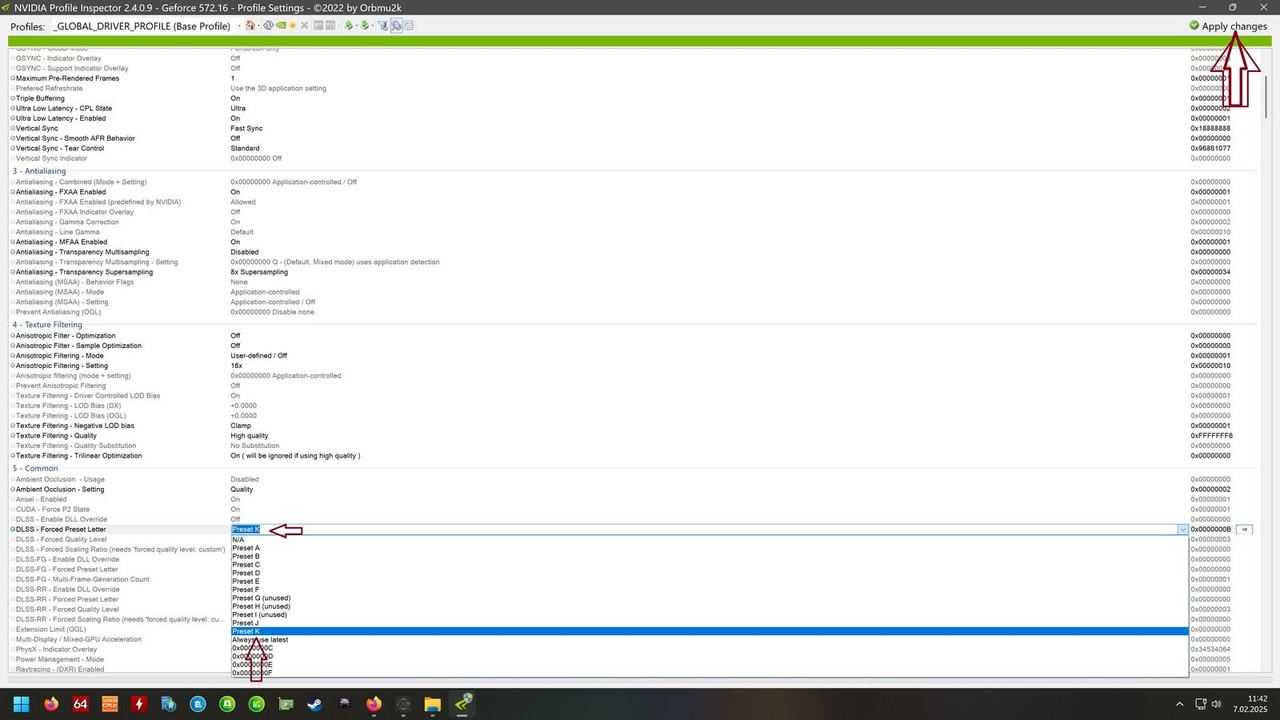Click the refresh profile icon in the toolbar
This screenshot has height=720, width=1280.
point(268,25)
